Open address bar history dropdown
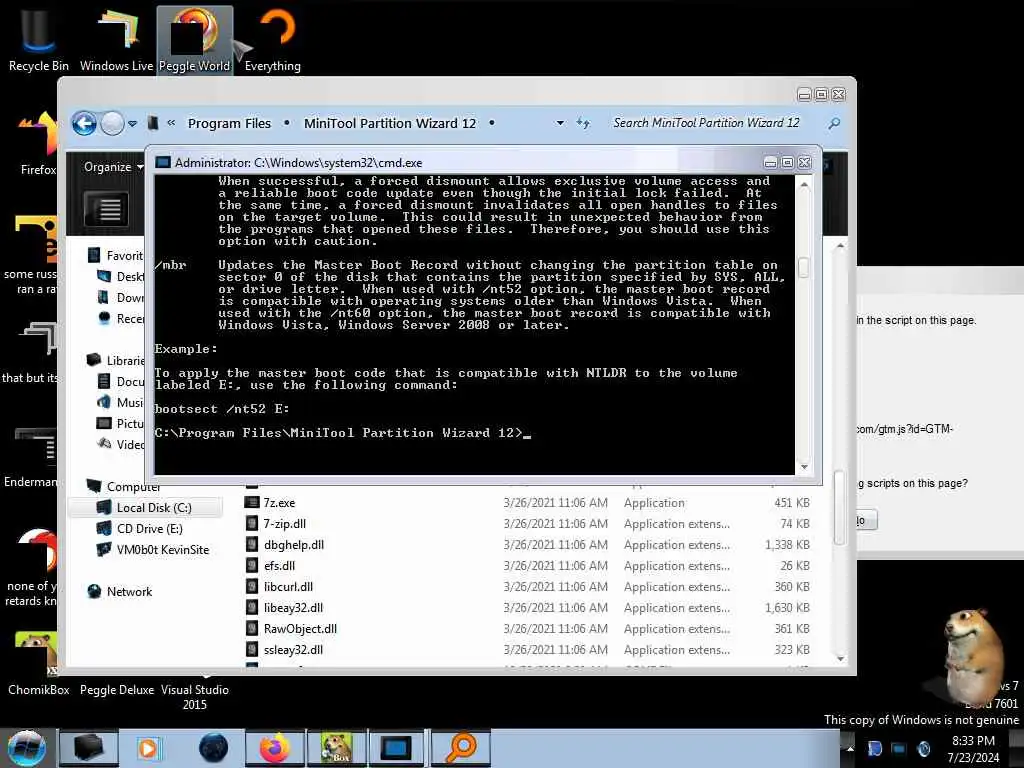Viewport: 1024px width, 768px height. click(560, 123)
